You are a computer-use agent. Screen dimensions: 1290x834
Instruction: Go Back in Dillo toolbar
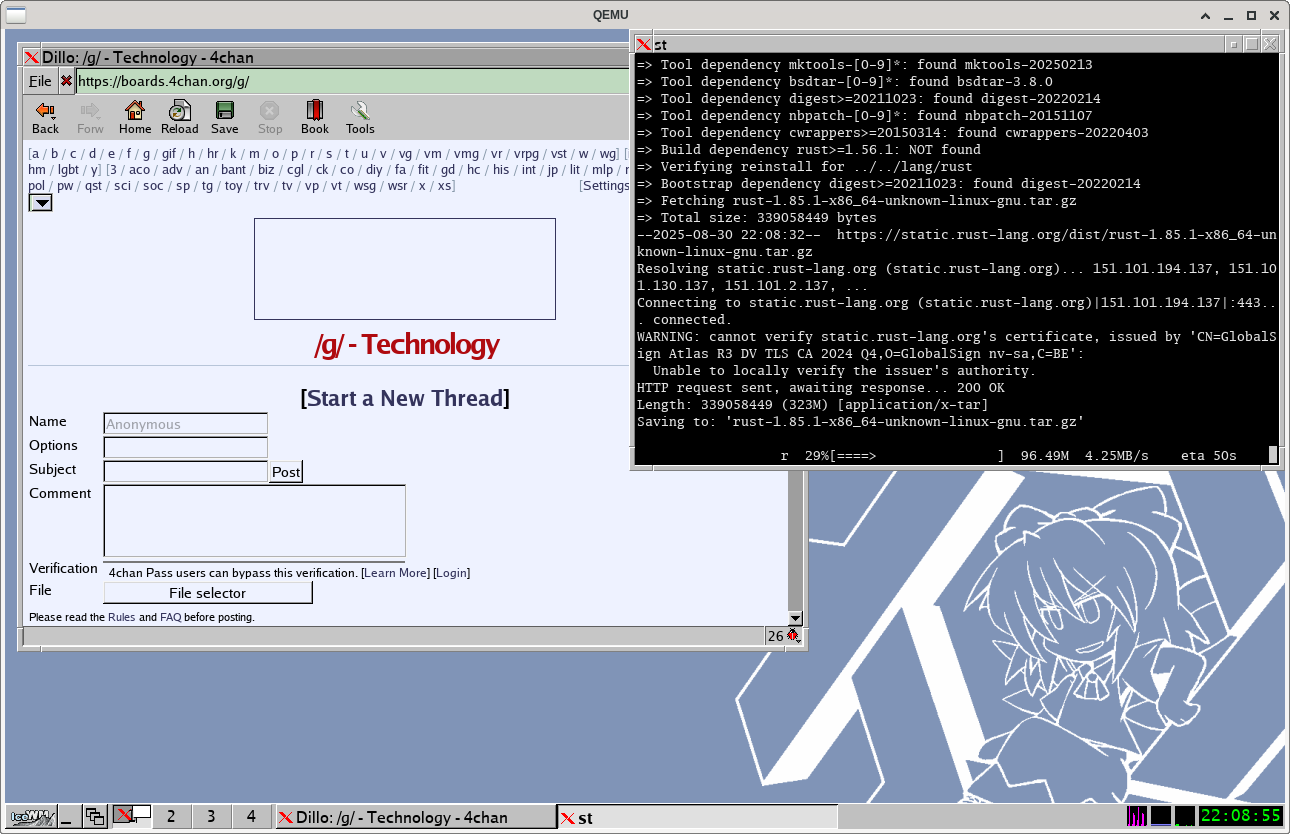[x=45, y=117]
